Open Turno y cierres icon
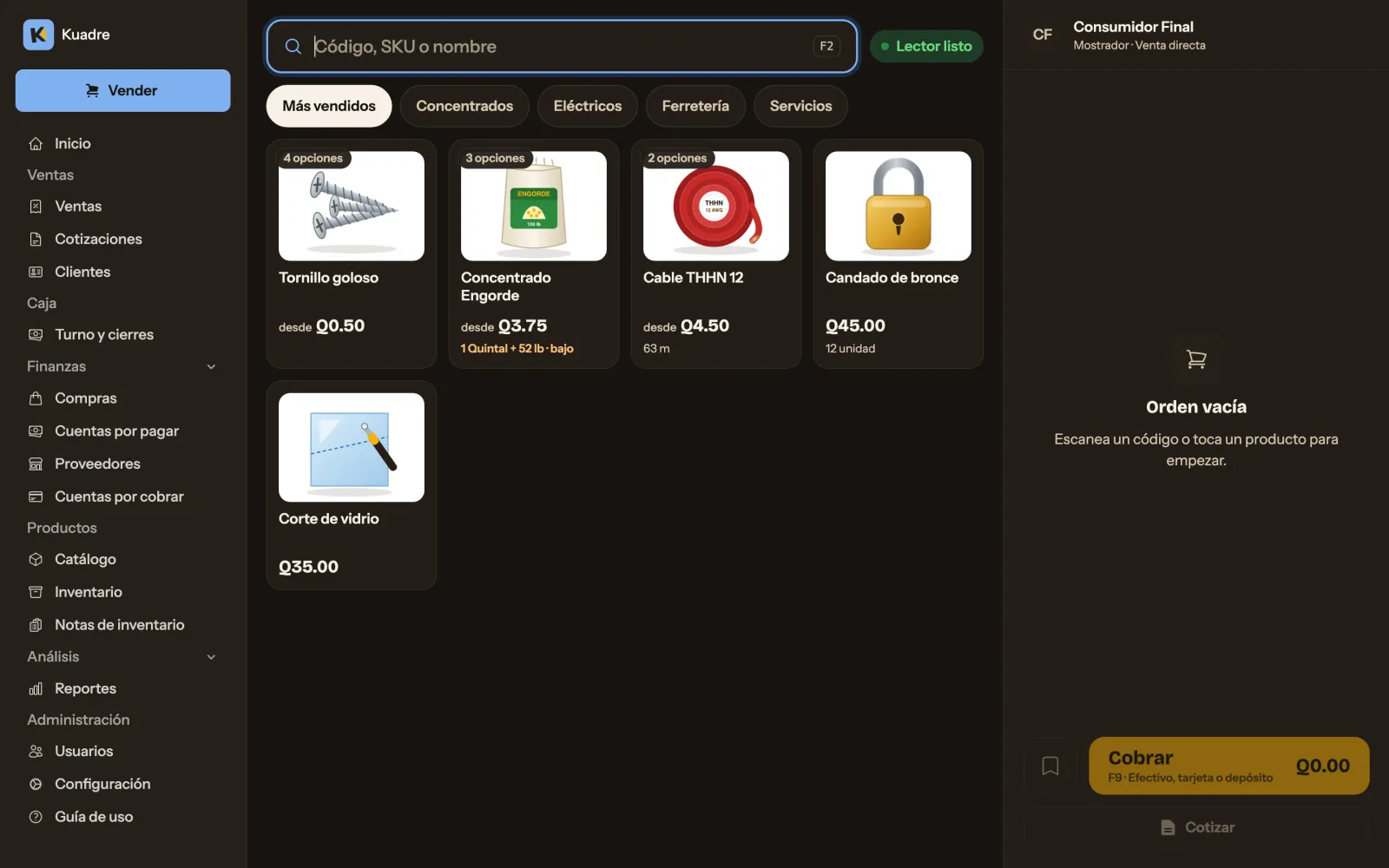Viewport: 1389px width, 868px height. point(36,334)
